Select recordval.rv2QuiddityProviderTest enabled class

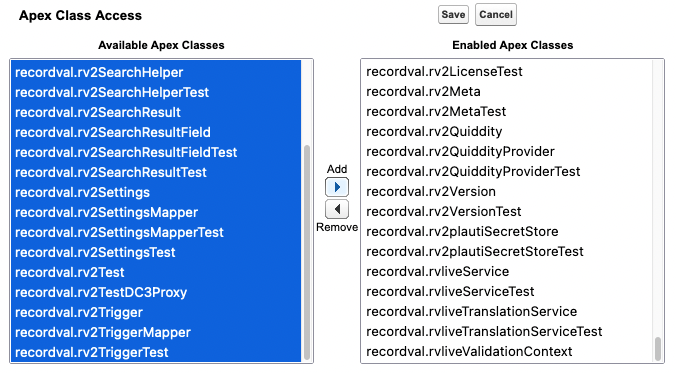[x=507, y=171]
